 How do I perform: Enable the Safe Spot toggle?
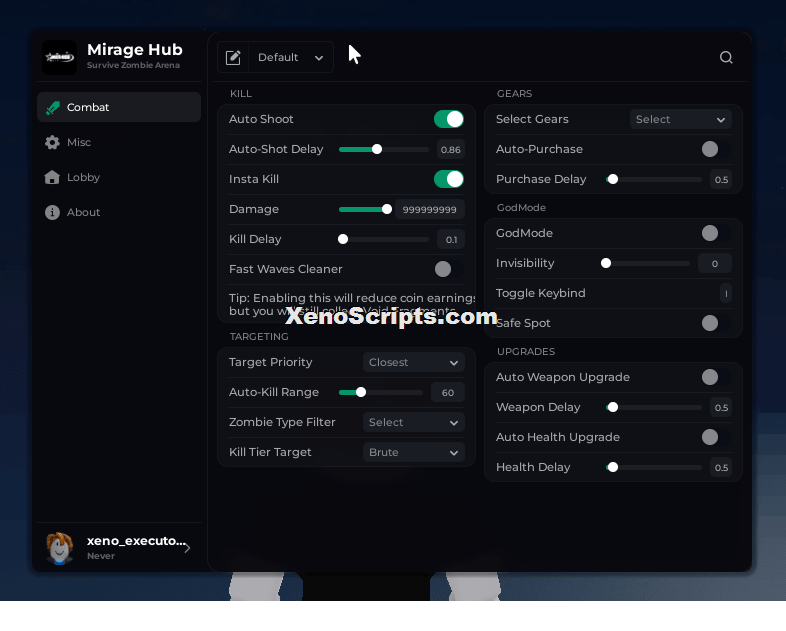pyautogui.click(x=716, y=323)
